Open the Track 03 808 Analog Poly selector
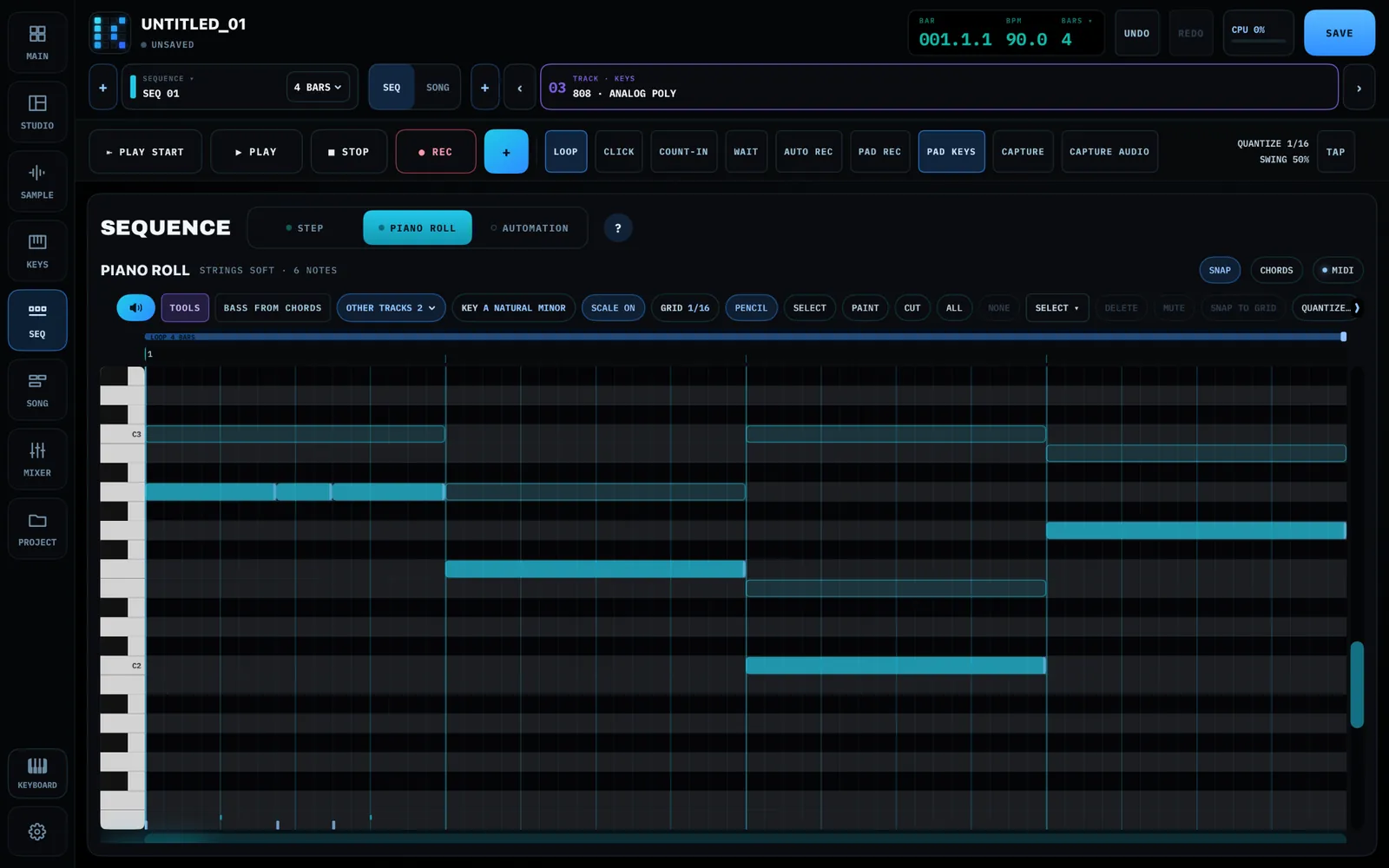1389x868 pixels. pos(938,87)
